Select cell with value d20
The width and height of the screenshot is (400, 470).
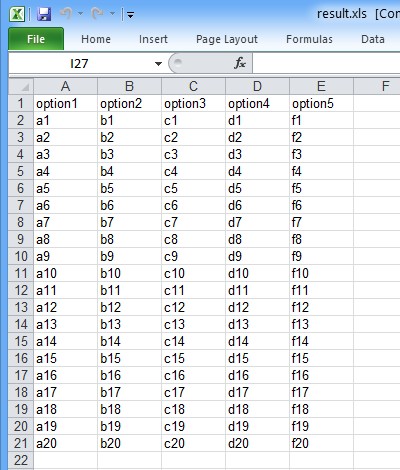[257, 443]
